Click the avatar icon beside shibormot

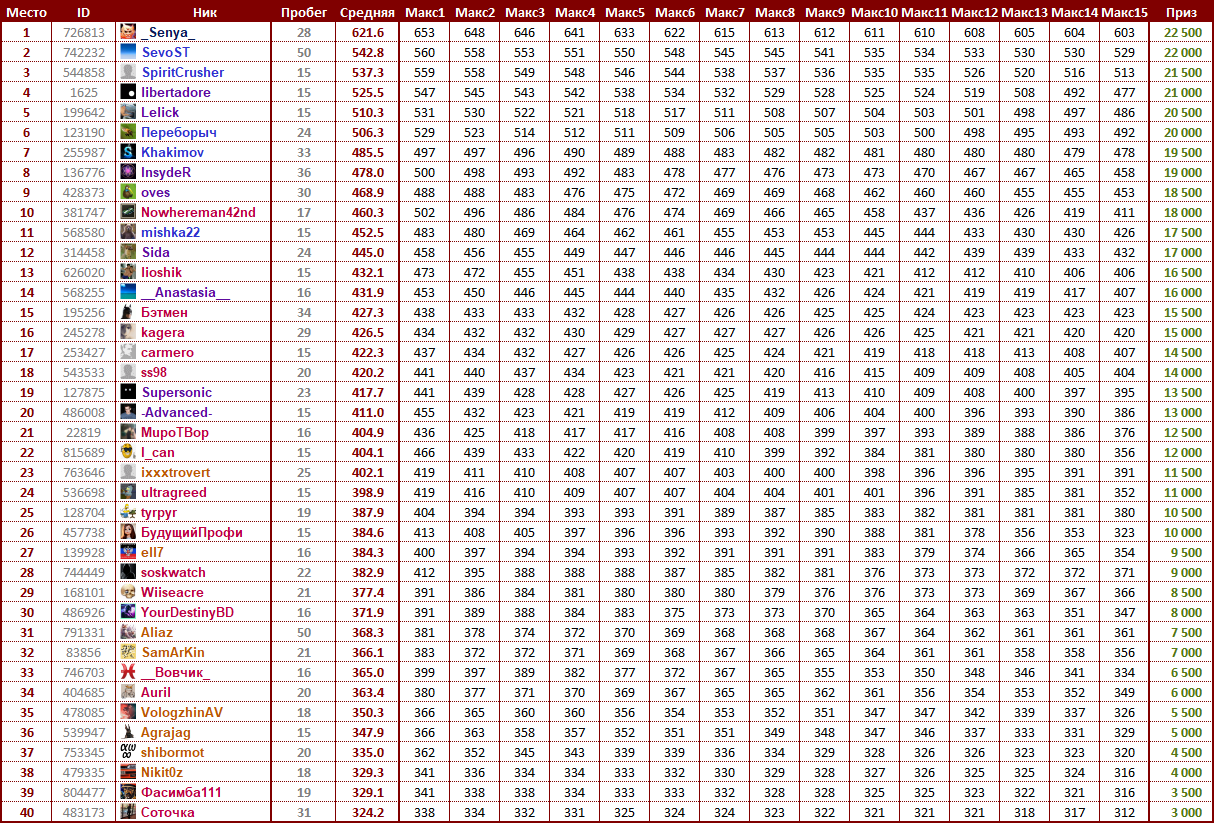[128, 752]
